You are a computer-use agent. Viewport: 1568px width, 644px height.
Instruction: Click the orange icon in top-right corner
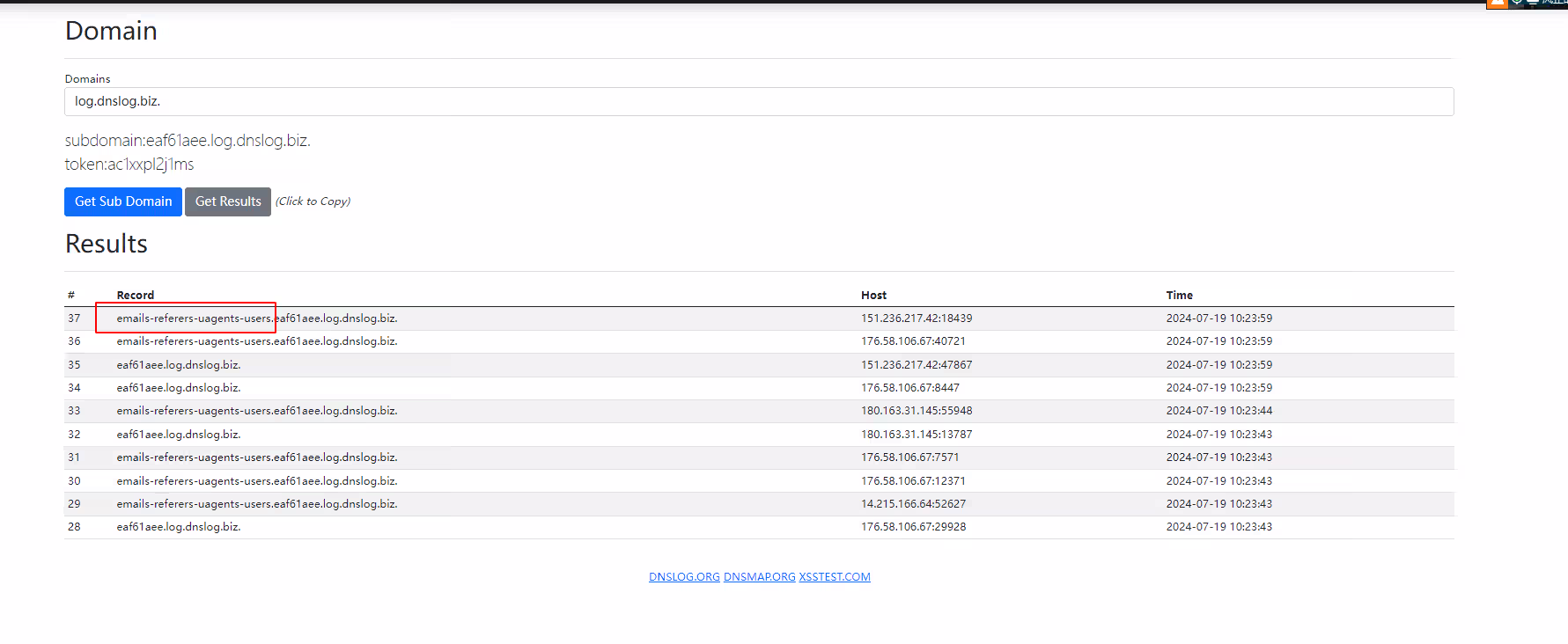click(x=1497, y=4)
